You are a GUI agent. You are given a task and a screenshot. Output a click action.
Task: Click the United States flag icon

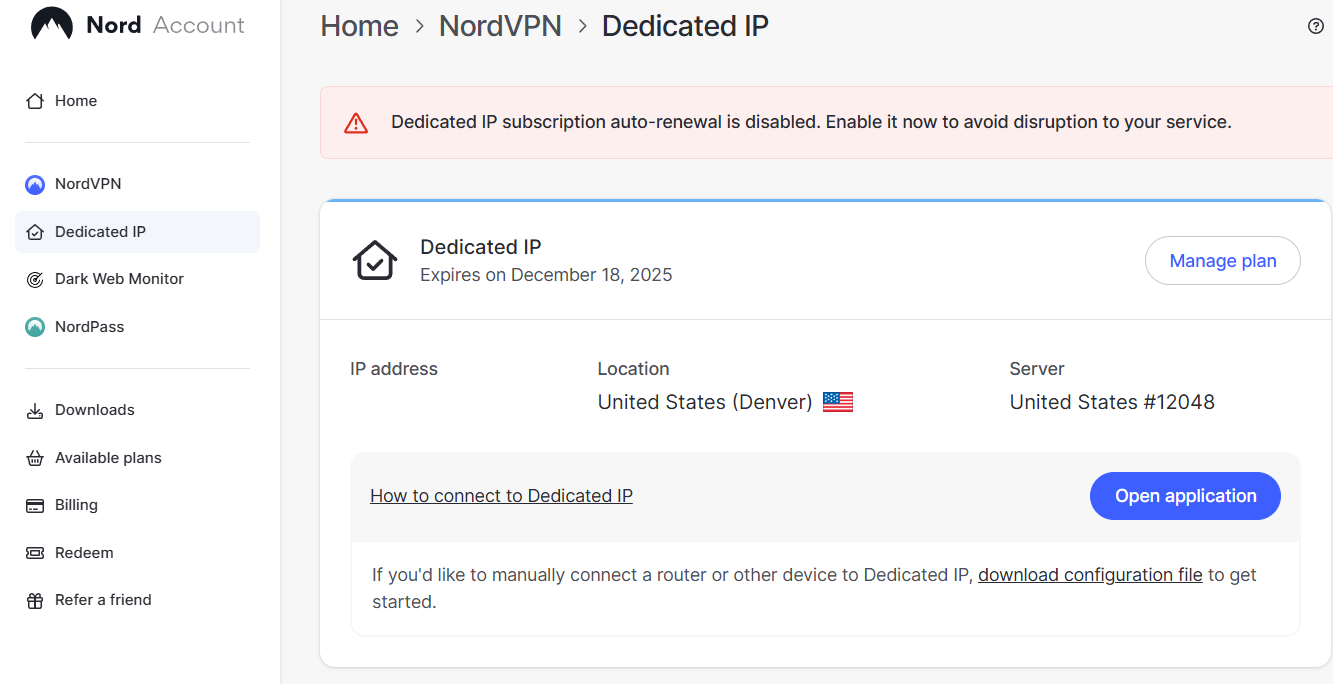[837, 401]
